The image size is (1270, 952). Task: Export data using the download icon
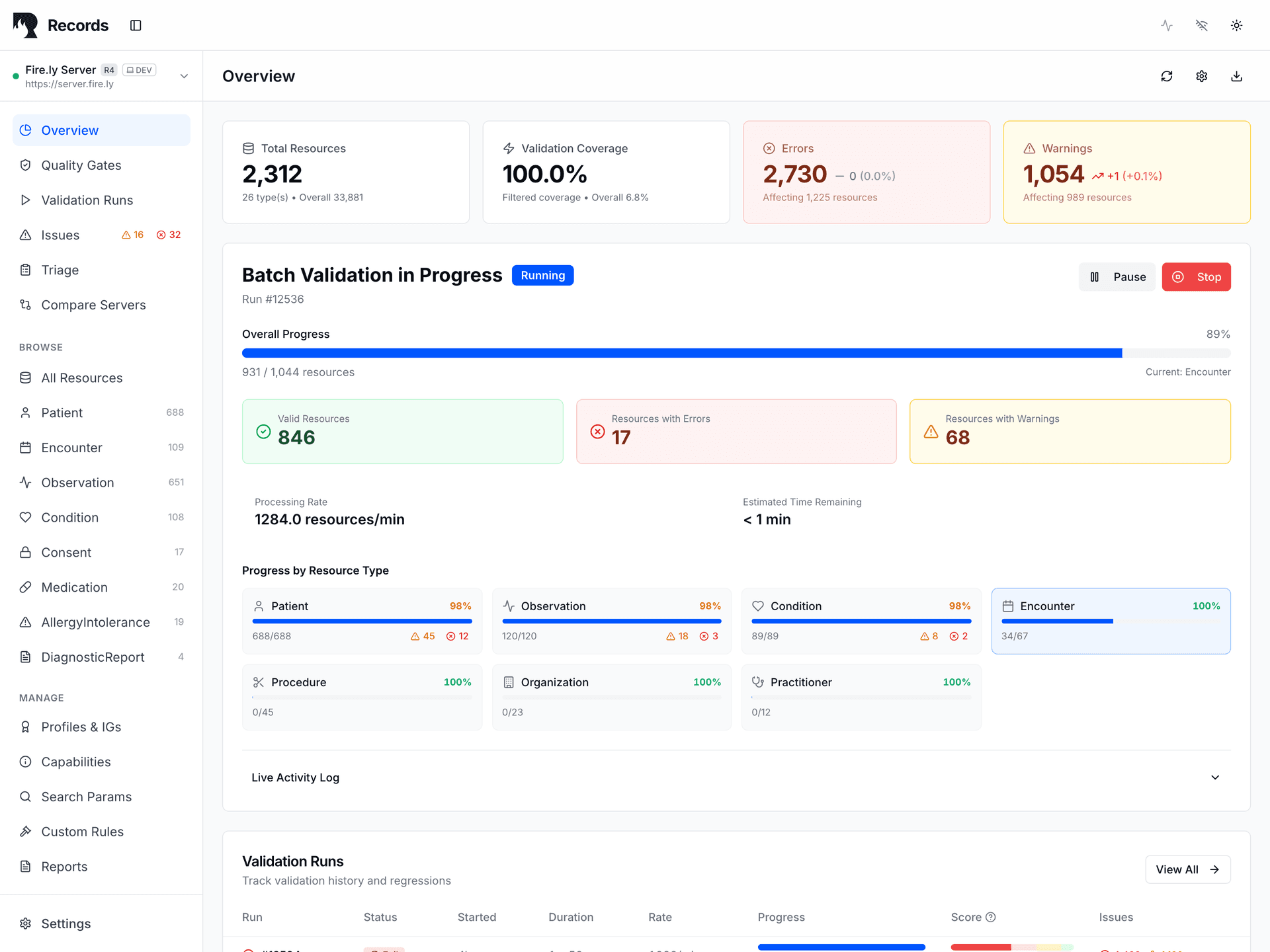[1236, 76]
